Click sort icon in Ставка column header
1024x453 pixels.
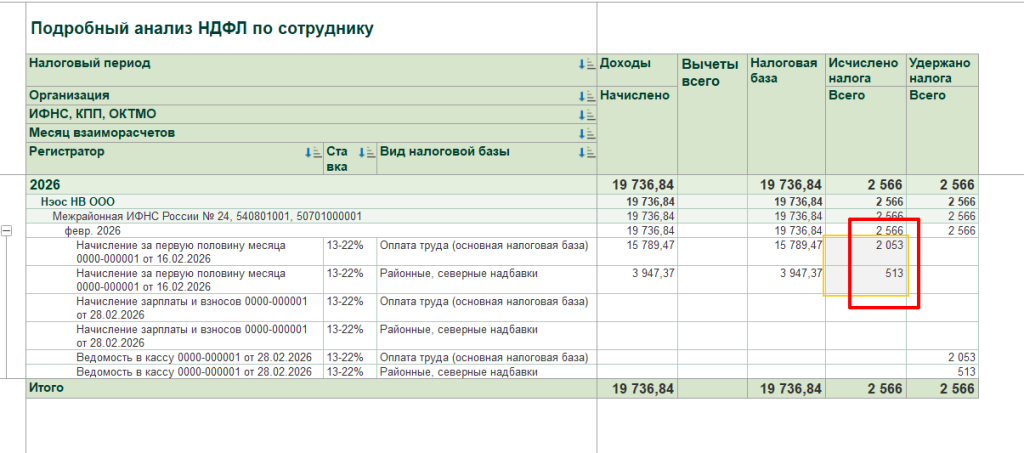coord(366,152)
